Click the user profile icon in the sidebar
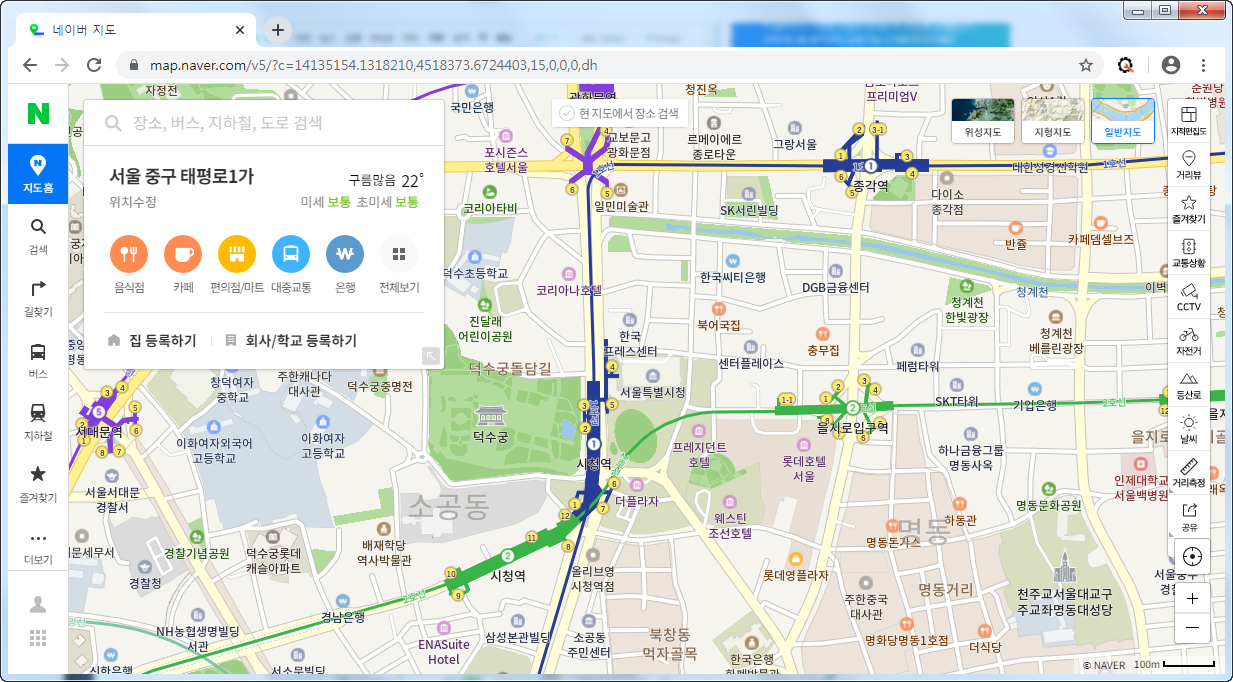This screenshot has height=682, width=1233. pyautogui.click(x=38, y=604)
